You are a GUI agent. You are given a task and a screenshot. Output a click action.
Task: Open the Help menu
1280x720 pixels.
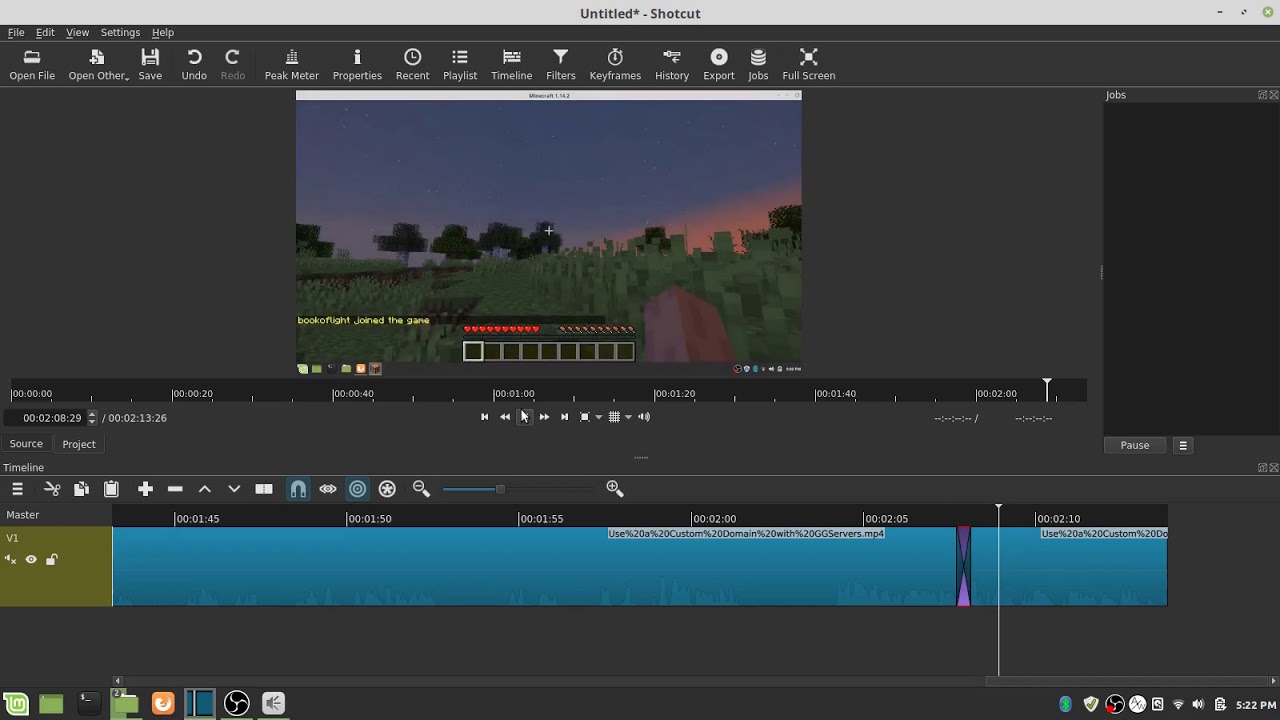pos(163,32)
